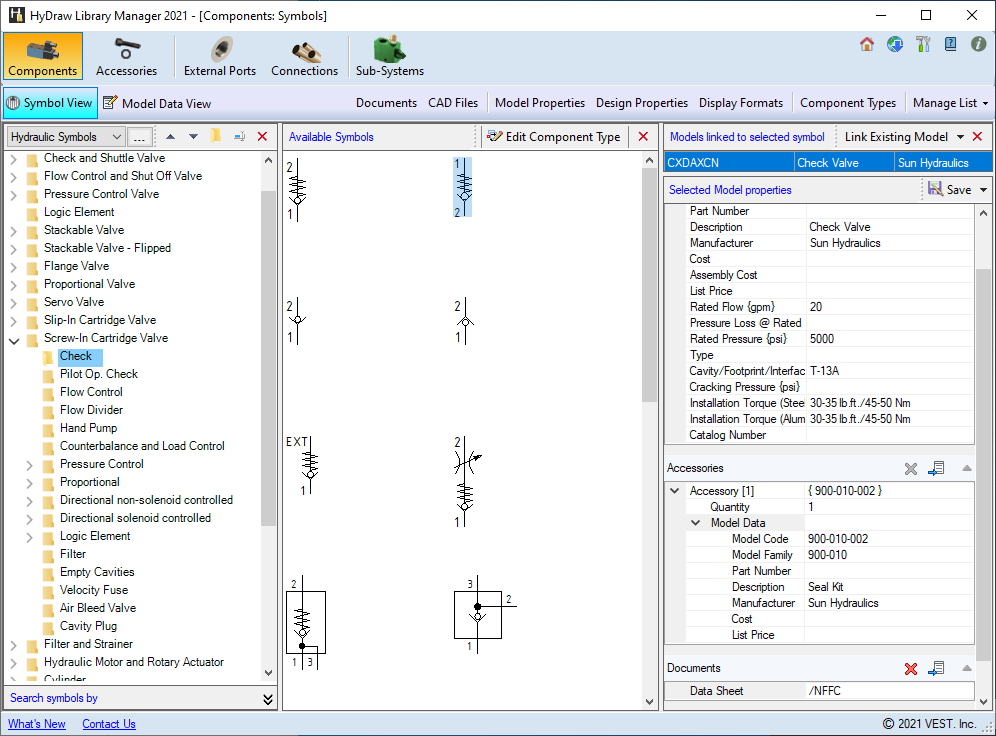Switch to Symbol View
Viewport: 996px width, 736px height.
51,103
